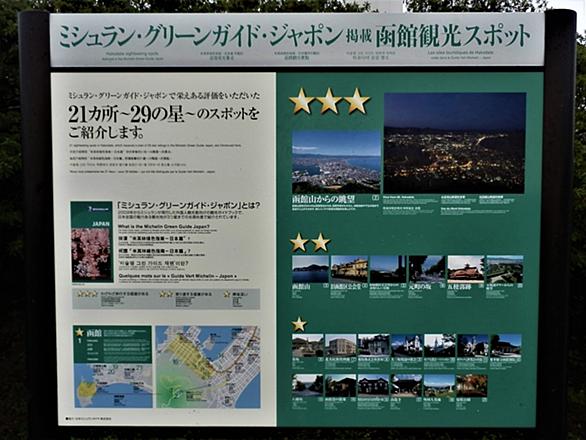The width and height of the screenshot is (586, 440).
Task: Select the aerial view thumbnail ending the two-star row
Action: click(x=505, y=269)
